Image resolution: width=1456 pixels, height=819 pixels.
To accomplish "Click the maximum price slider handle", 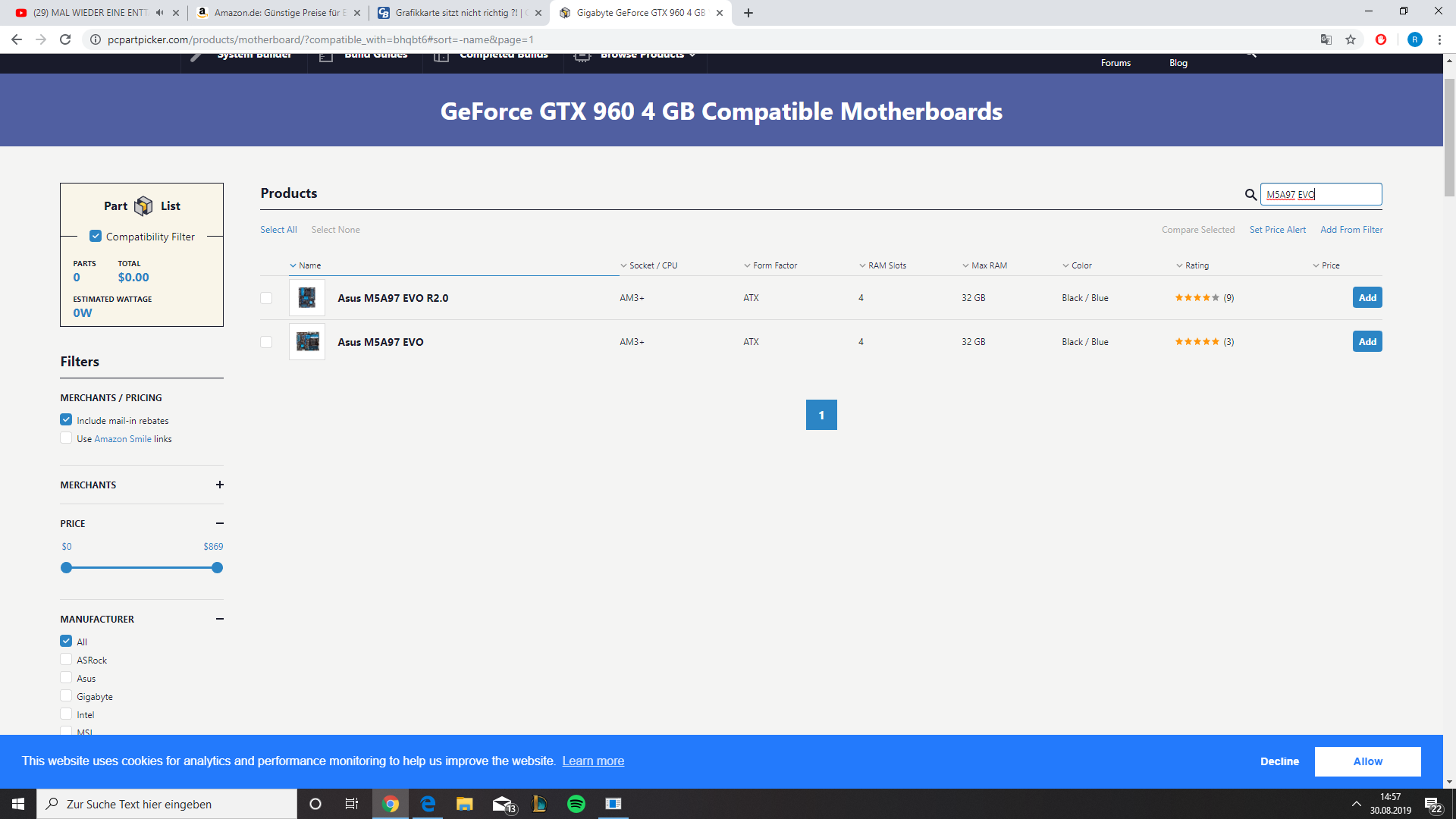I will point(218,568).
